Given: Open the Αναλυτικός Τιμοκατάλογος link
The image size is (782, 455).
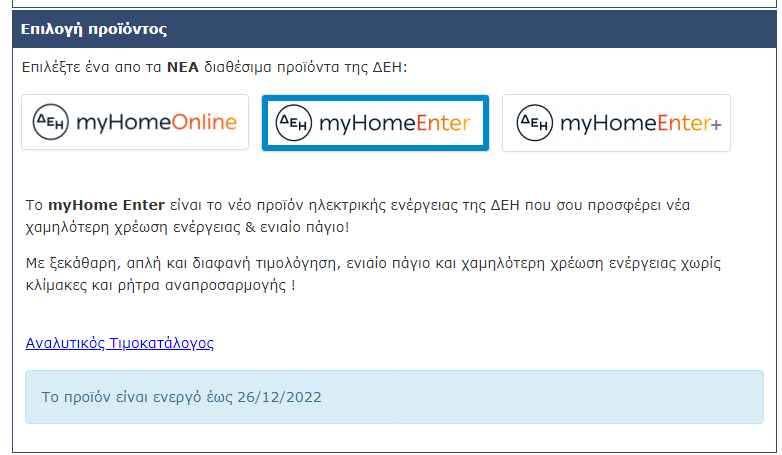Looking at the screenshot, I should [120, 343].
